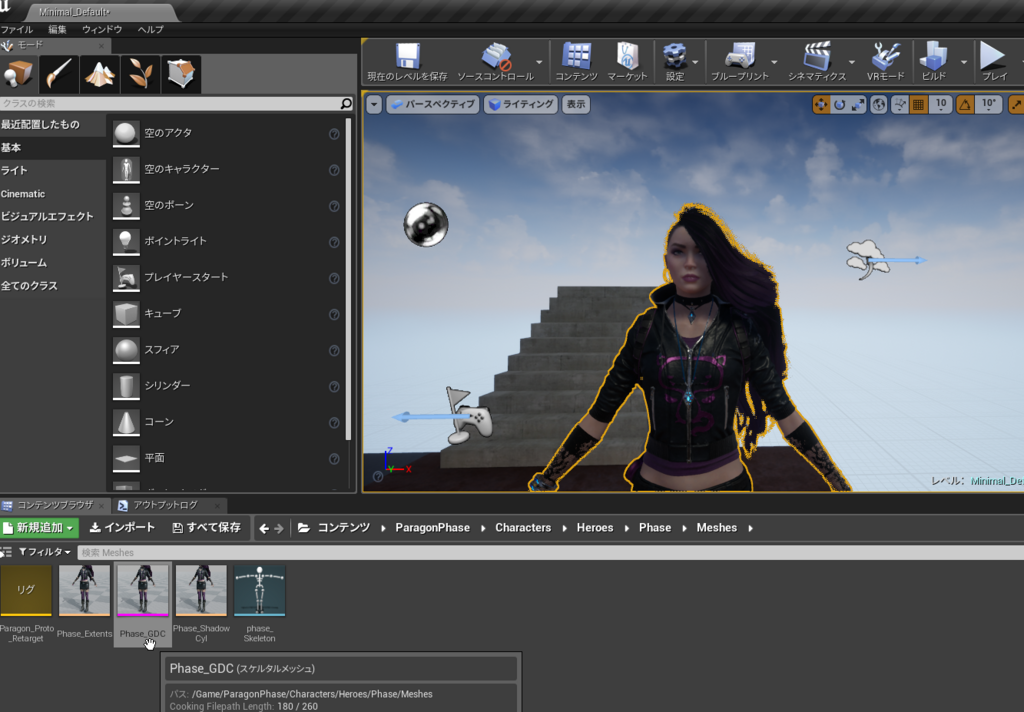
Task: Select the Landscape mode mountain icon
Action: pyautogui.click(x=99, y=74)
